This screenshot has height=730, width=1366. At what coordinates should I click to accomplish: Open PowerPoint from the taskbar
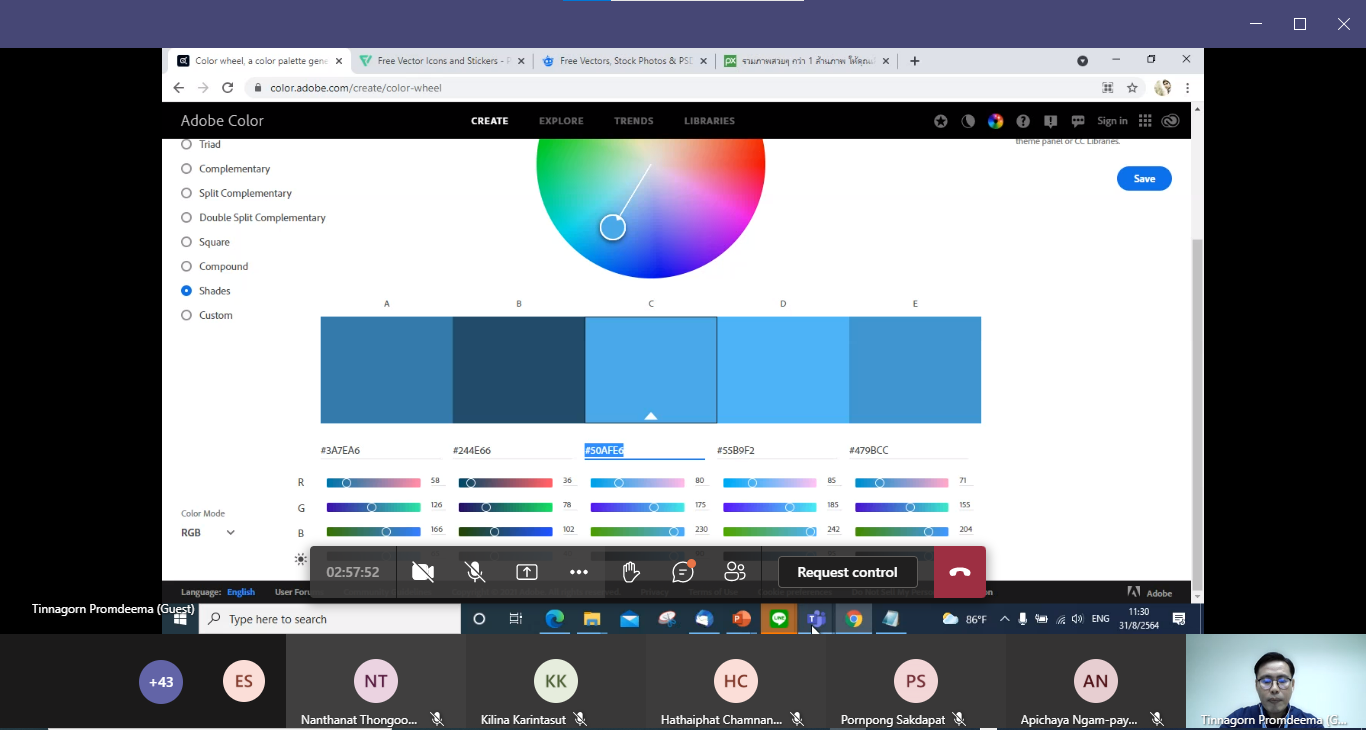(x=741, y=619)
